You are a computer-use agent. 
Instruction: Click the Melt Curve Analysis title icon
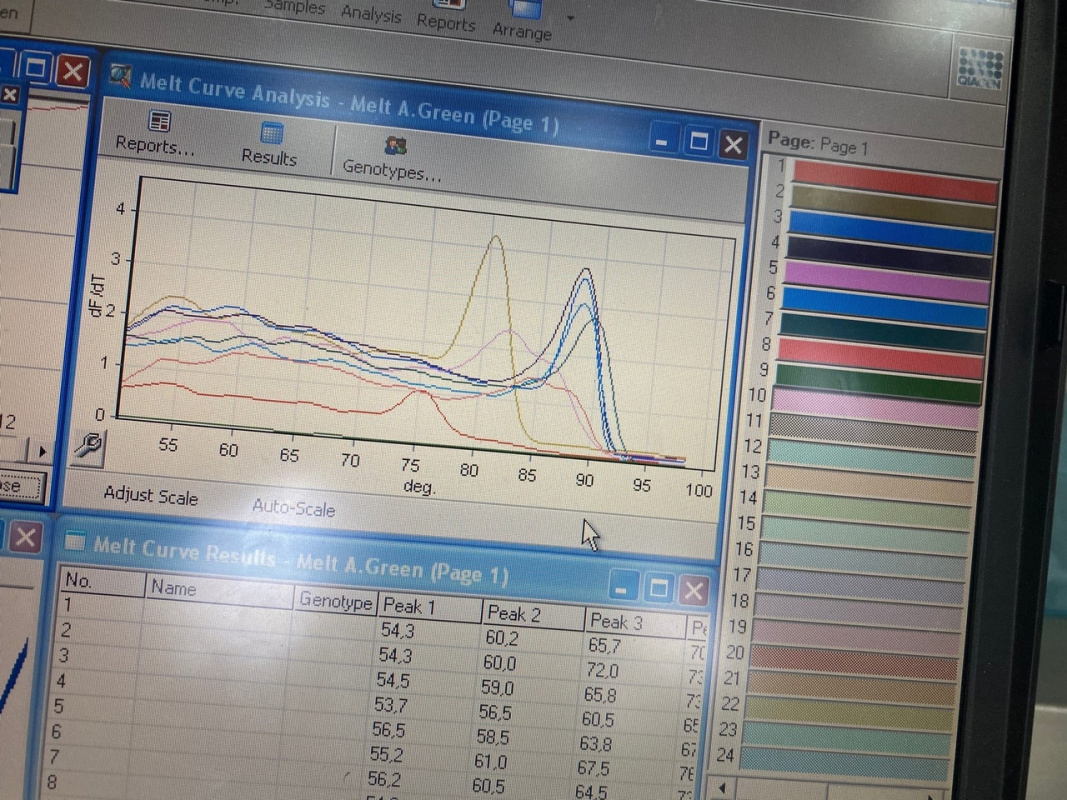pyautogui.click(x=122, y=76)
